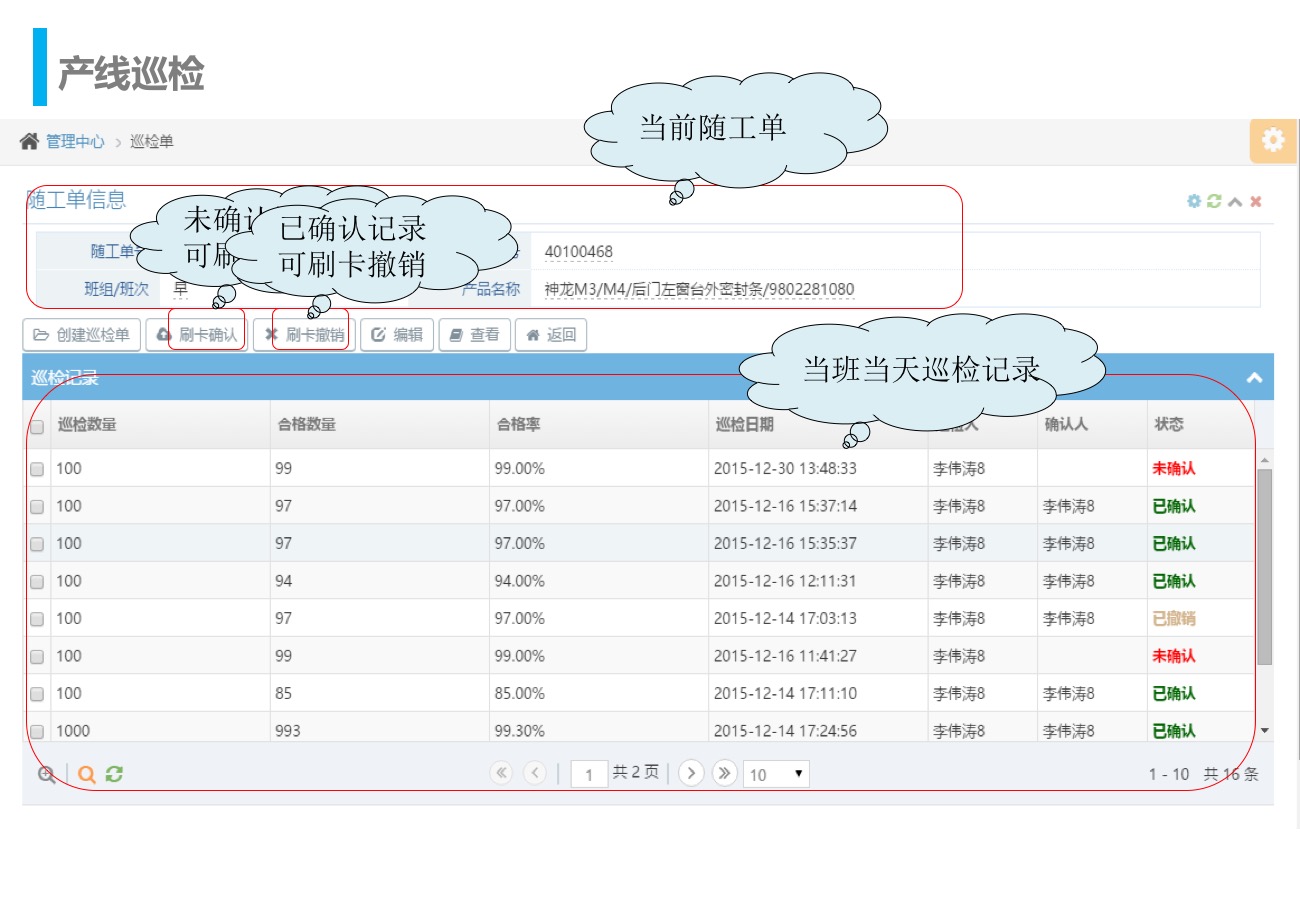Viewport: 1300px width, 900px height.
Task: Check the row dated 2015-12-30 13:48:33
Action: (x=37, y=469)
